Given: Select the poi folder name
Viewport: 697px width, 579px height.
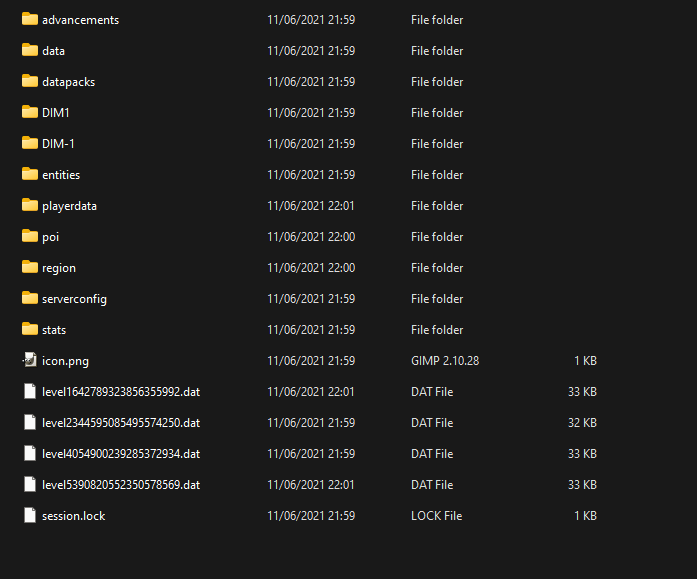Looking at the screenshot, I should coord(51,237).
